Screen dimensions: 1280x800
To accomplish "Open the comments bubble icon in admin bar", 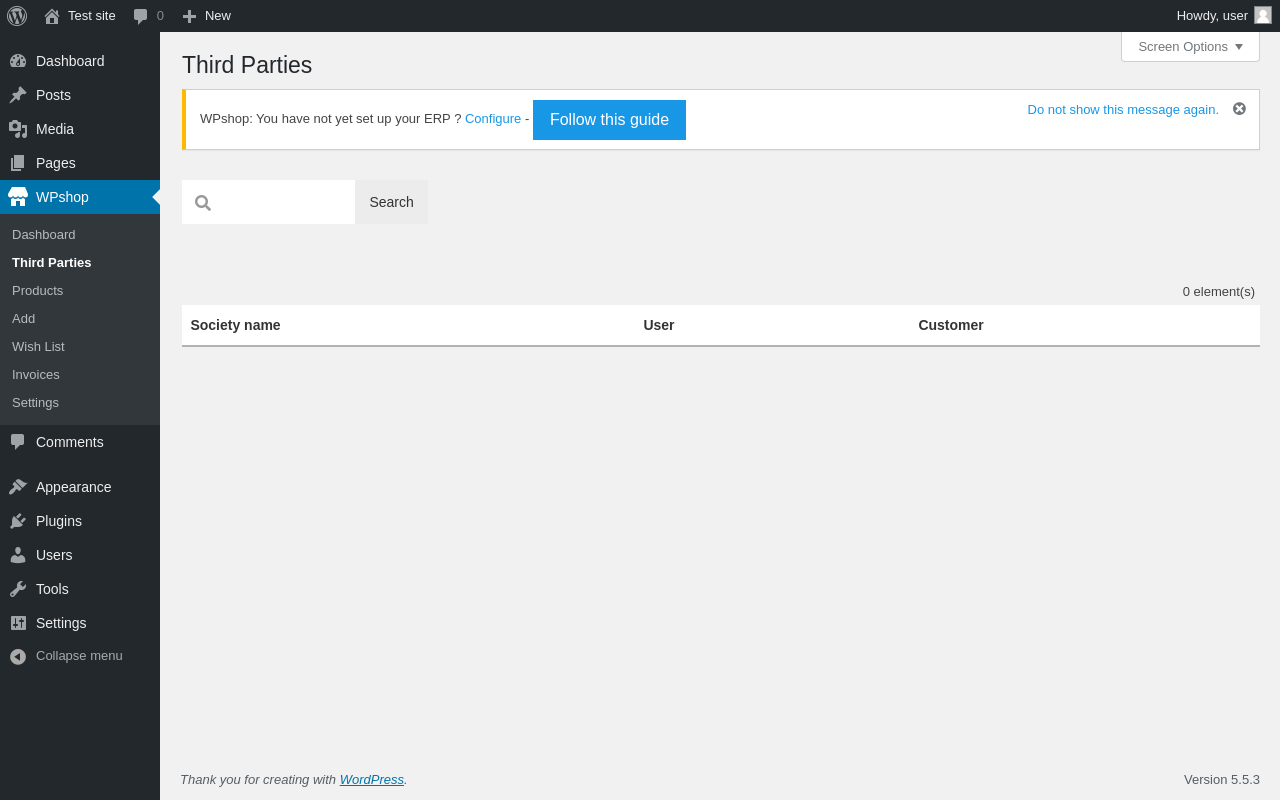I will (140, 16).
